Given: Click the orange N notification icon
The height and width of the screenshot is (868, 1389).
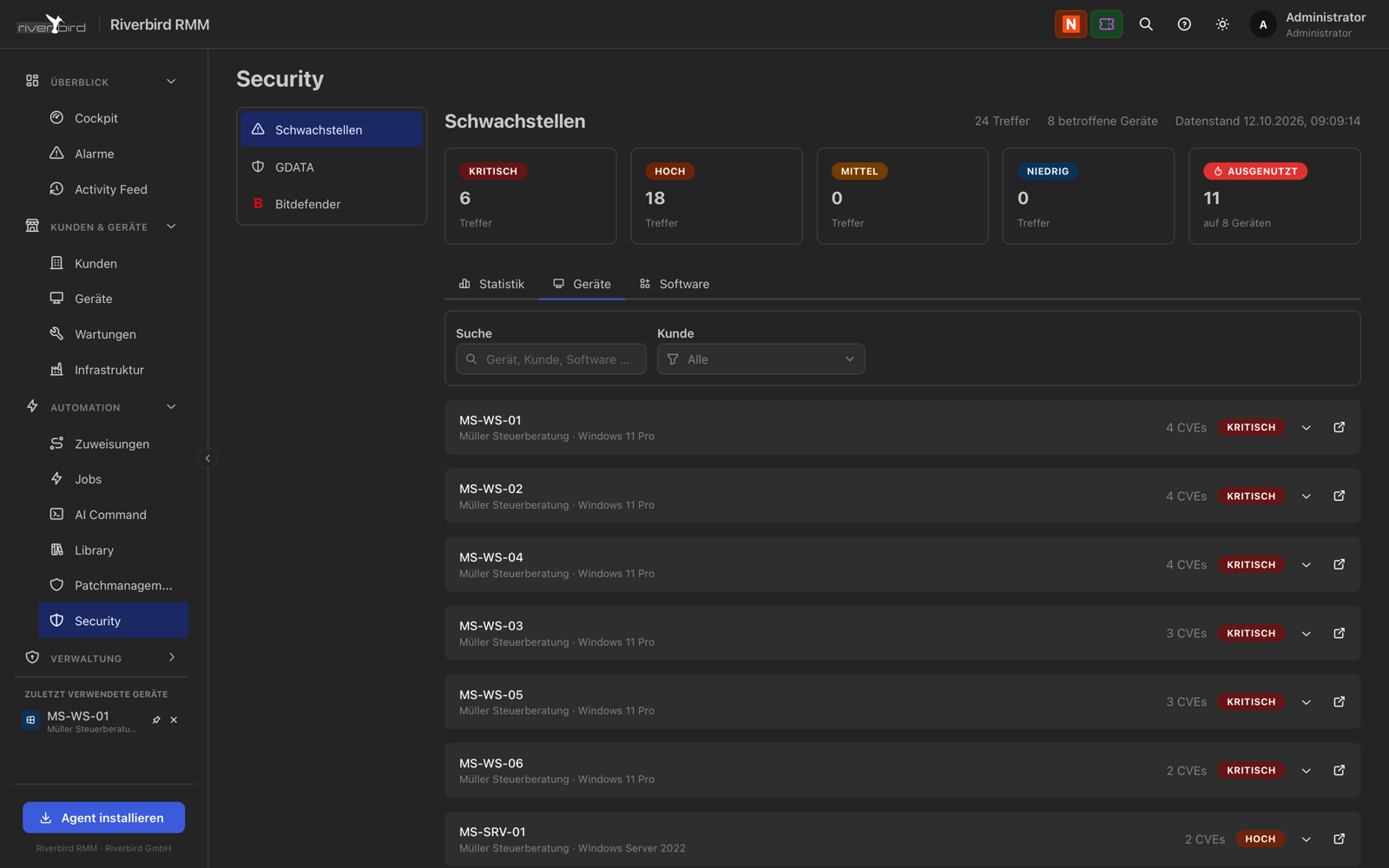Looking at the screenshot, I should 1070,24.
